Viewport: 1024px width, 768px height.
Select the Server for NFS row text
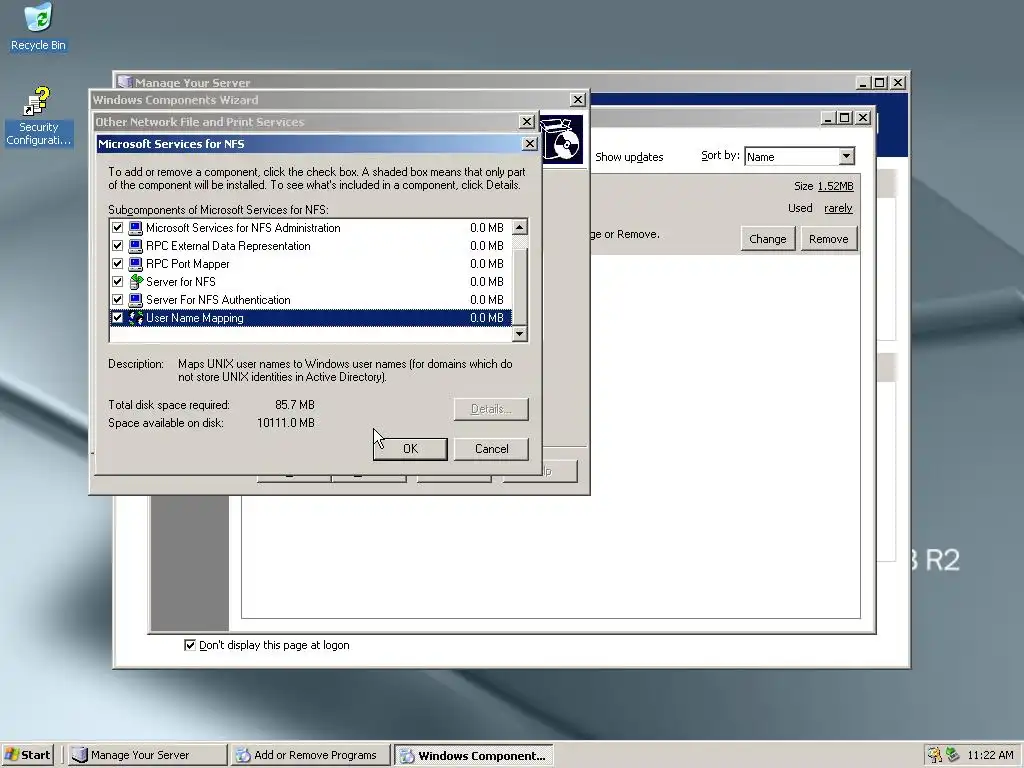coord(181,282)
